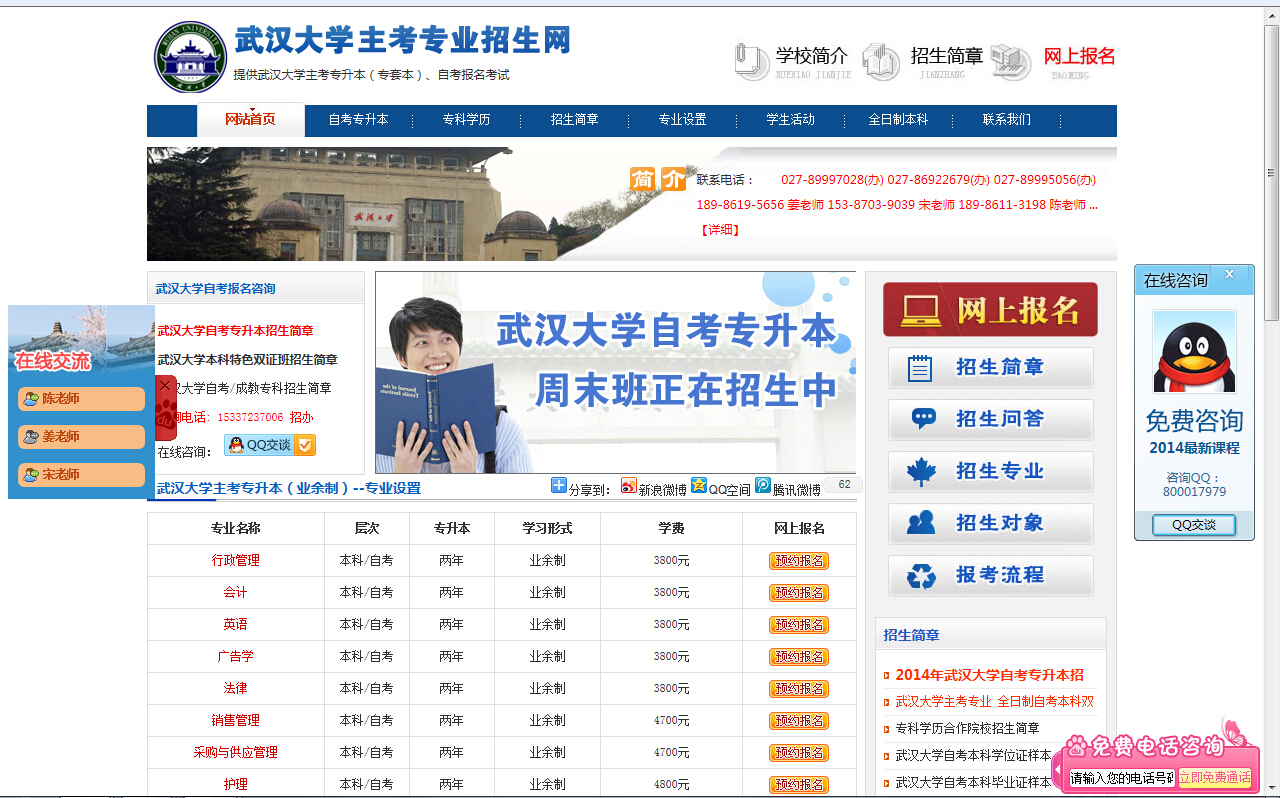The width and height of the screenshot is (1280, 798).
Task: Click 立即免费通话 button
Action: click(1214, 778)
